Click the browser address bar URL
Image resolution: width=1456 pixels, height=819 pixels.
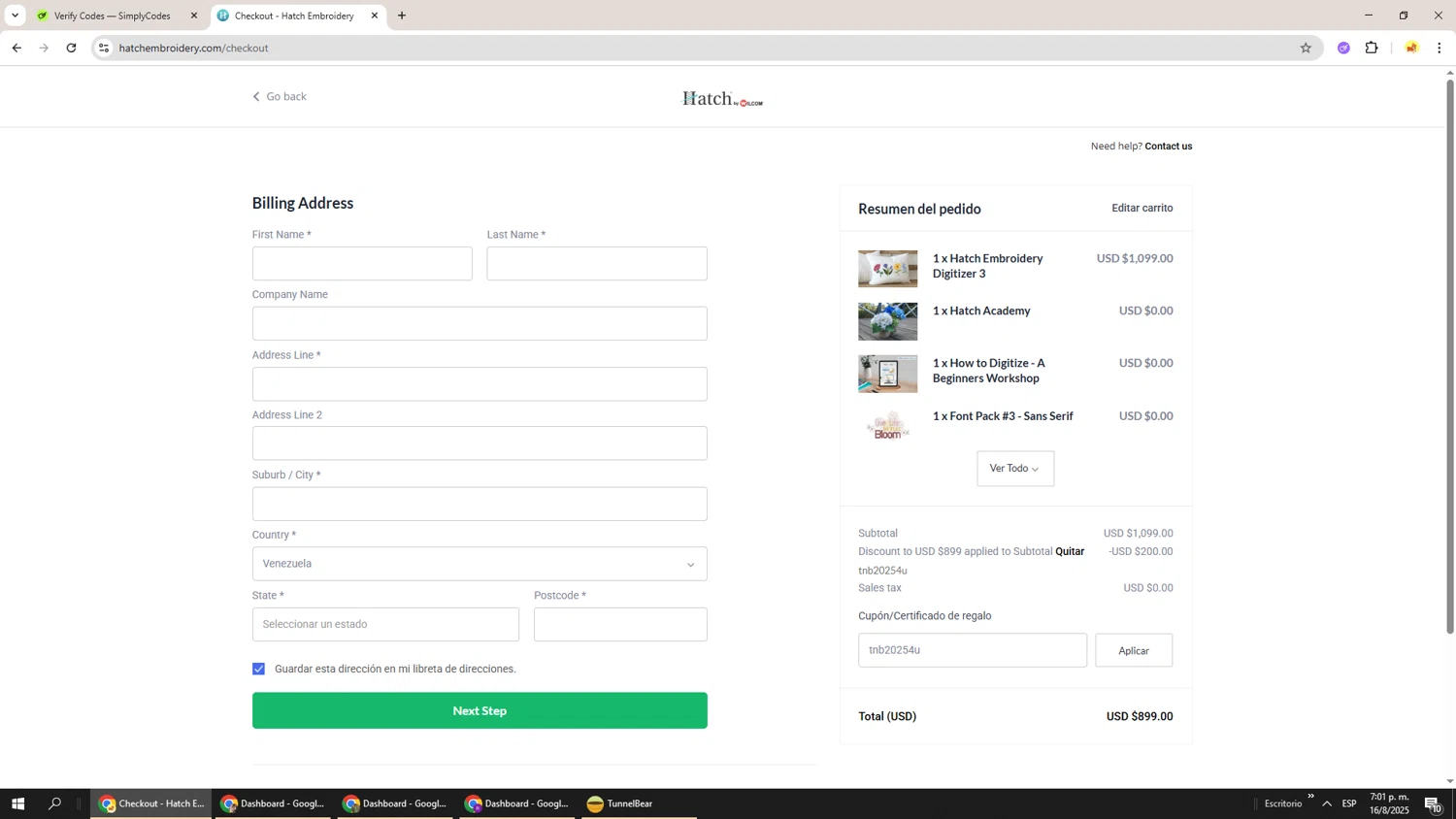tap(193, 48)
